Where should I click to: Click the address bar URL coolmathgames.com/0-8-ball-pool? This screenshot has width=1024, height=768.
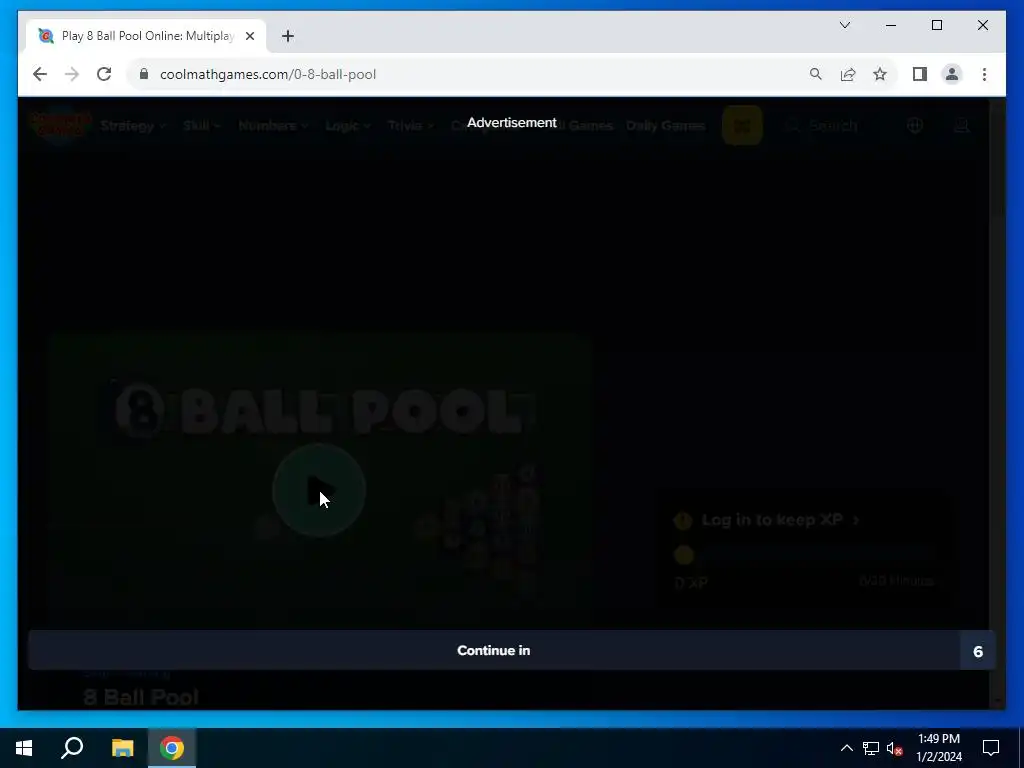268,74
